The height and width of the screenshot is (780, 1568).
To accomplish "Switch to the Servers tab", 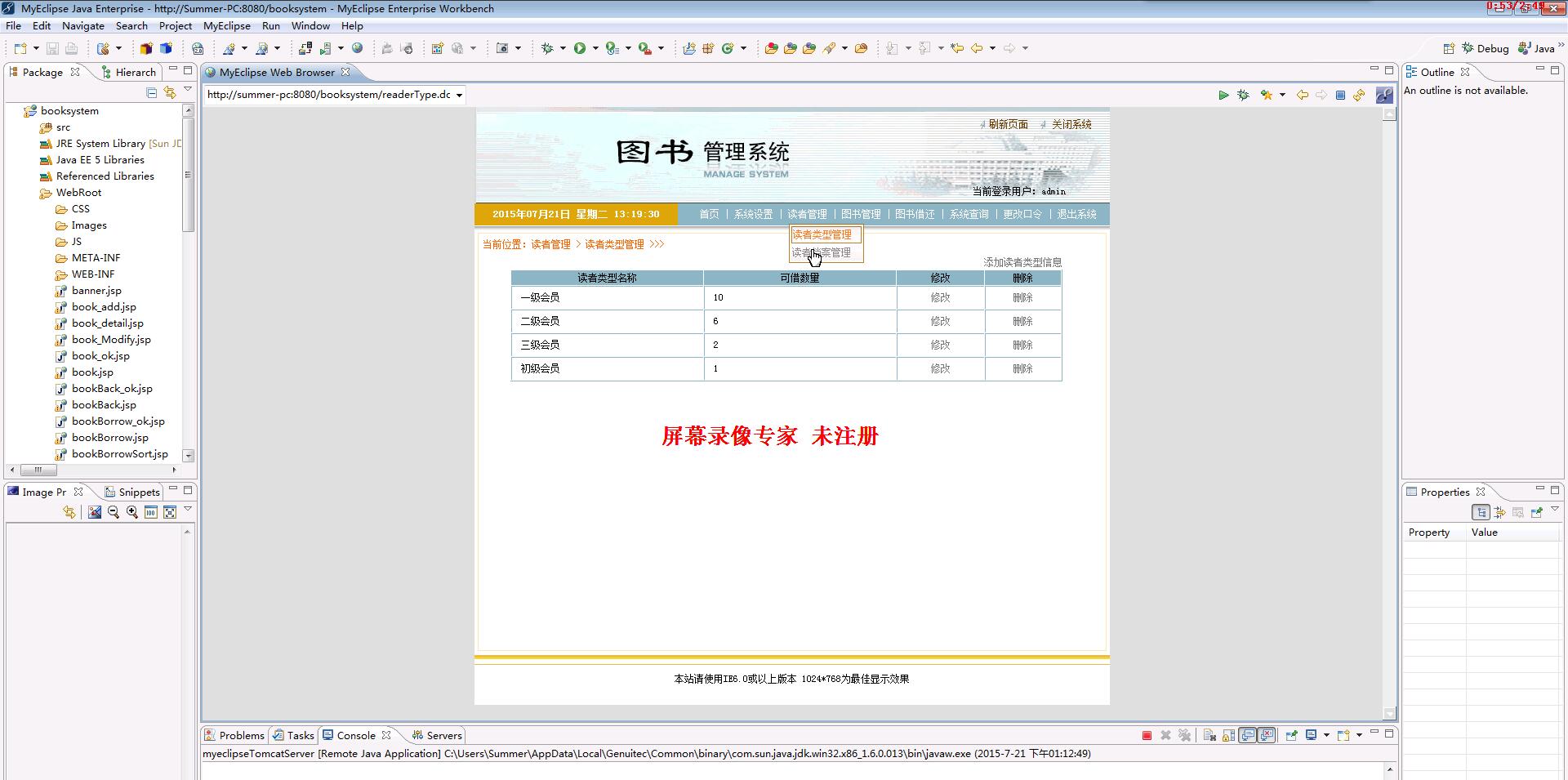I will click(437, 735).
